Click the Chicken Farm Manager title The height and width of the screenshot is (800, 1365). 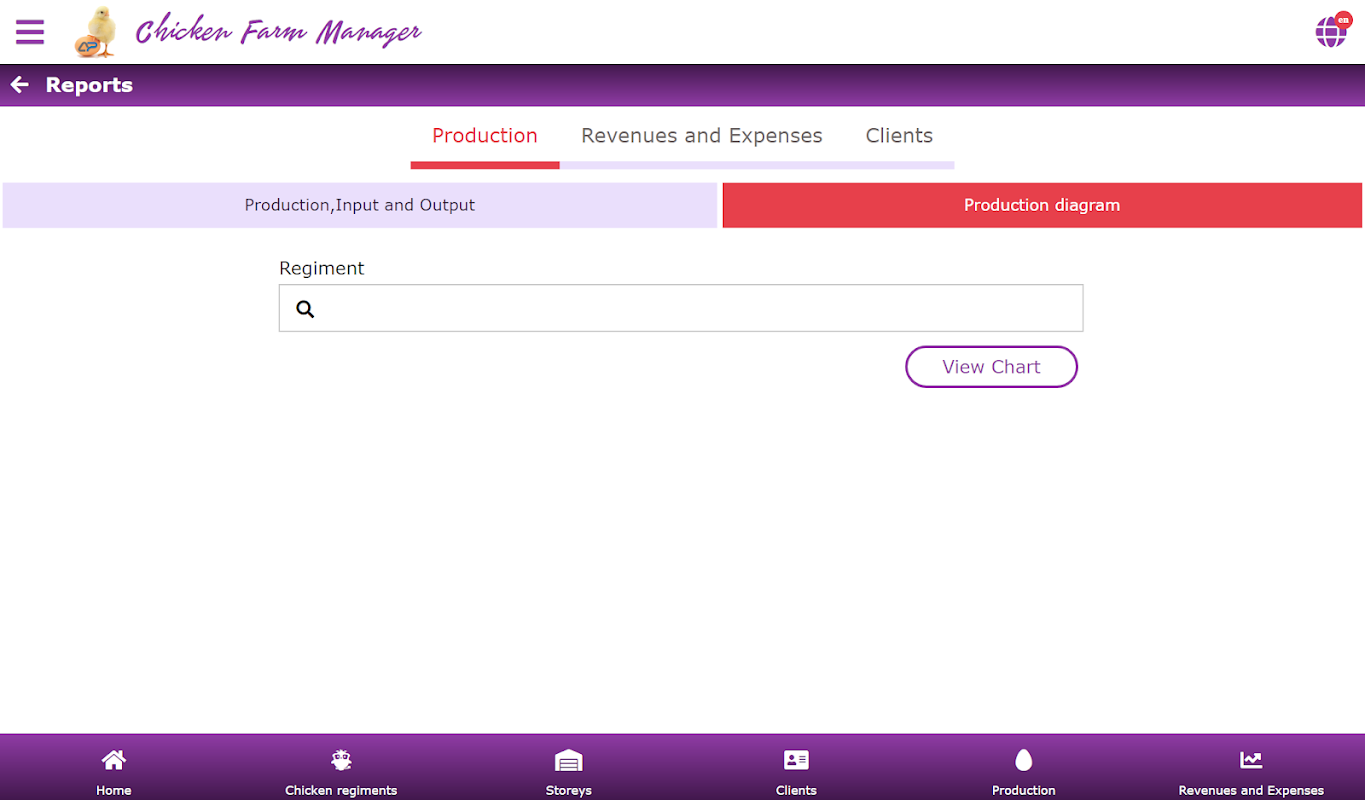coord(278,32)
